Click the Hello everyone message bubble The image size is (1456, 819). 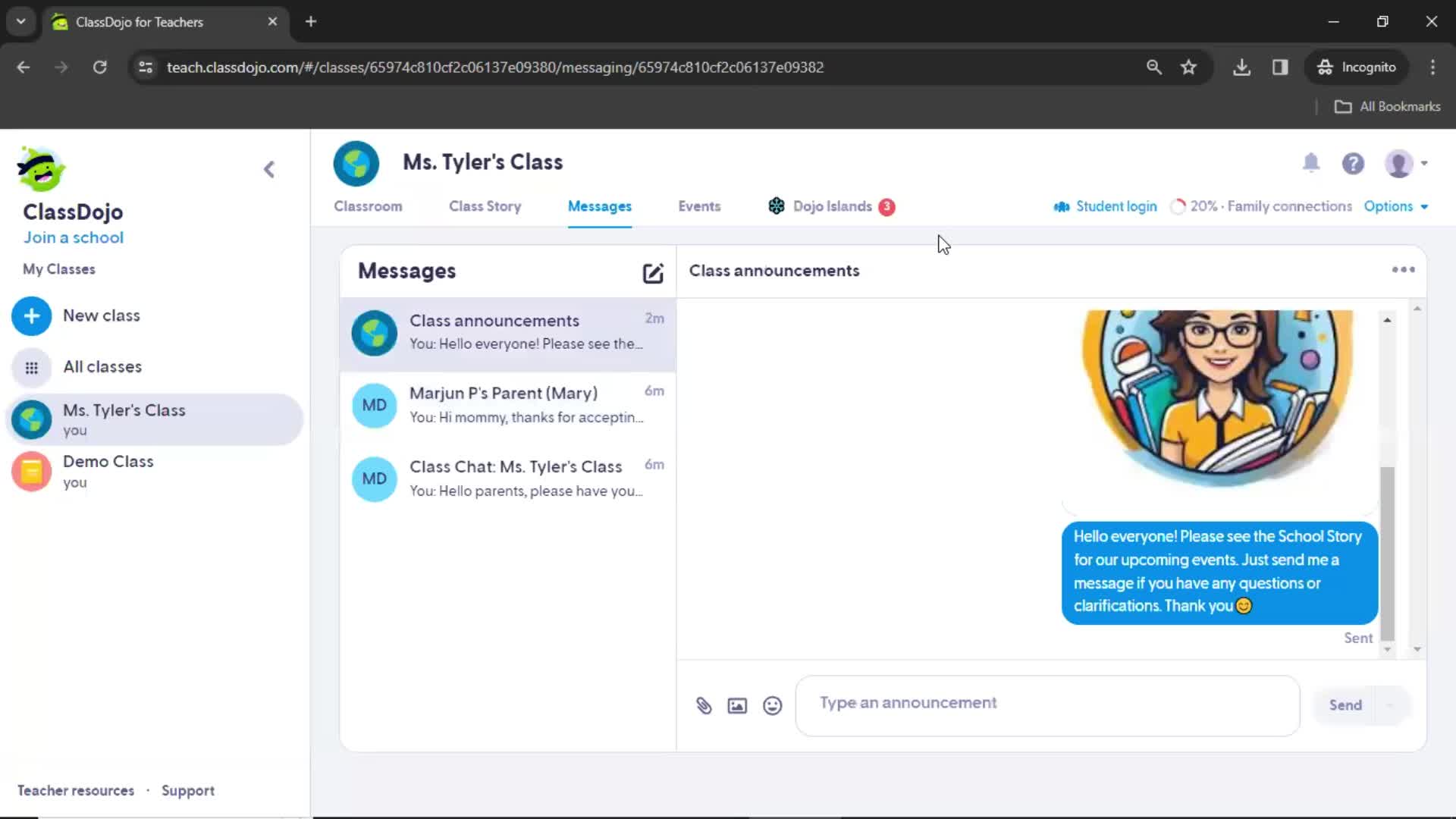click(x=1219, y=572)
